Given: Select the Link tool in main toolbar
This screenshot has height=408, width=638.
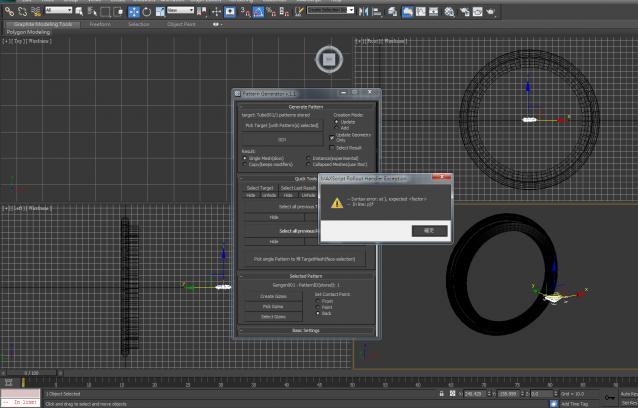Looking at the screenshot, I should point(9,11).
